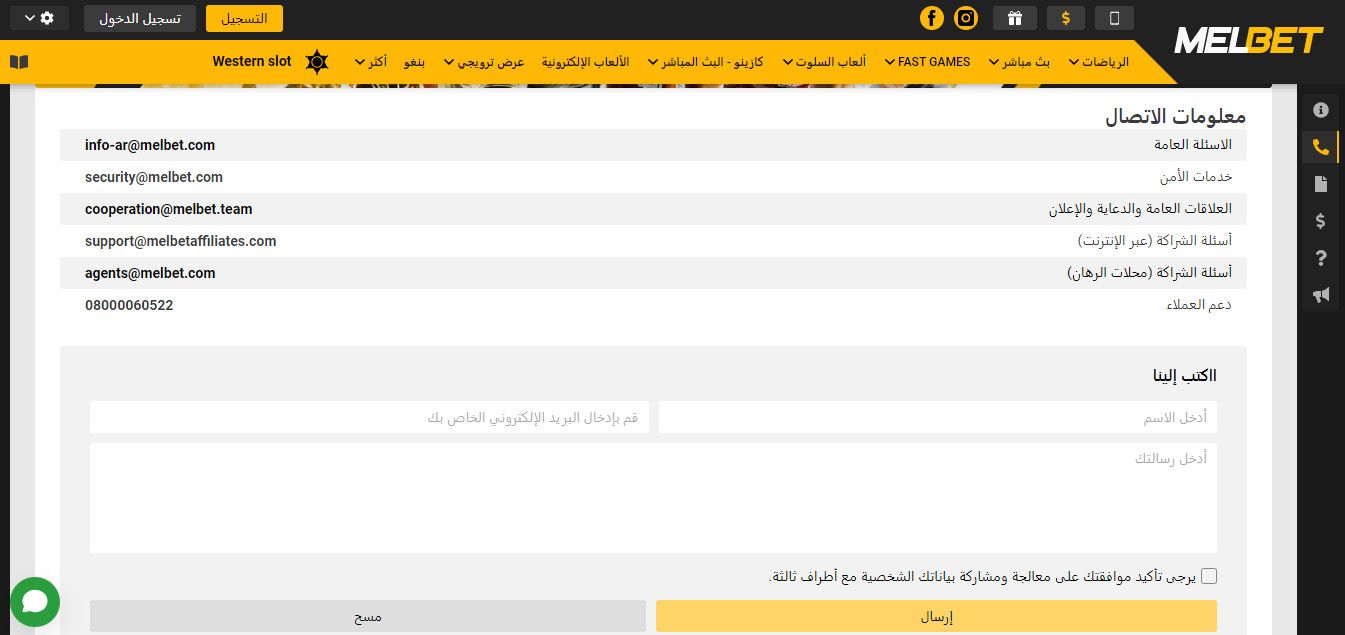Select the phone contact icon in right sidebar

[x=1320, y=146]
